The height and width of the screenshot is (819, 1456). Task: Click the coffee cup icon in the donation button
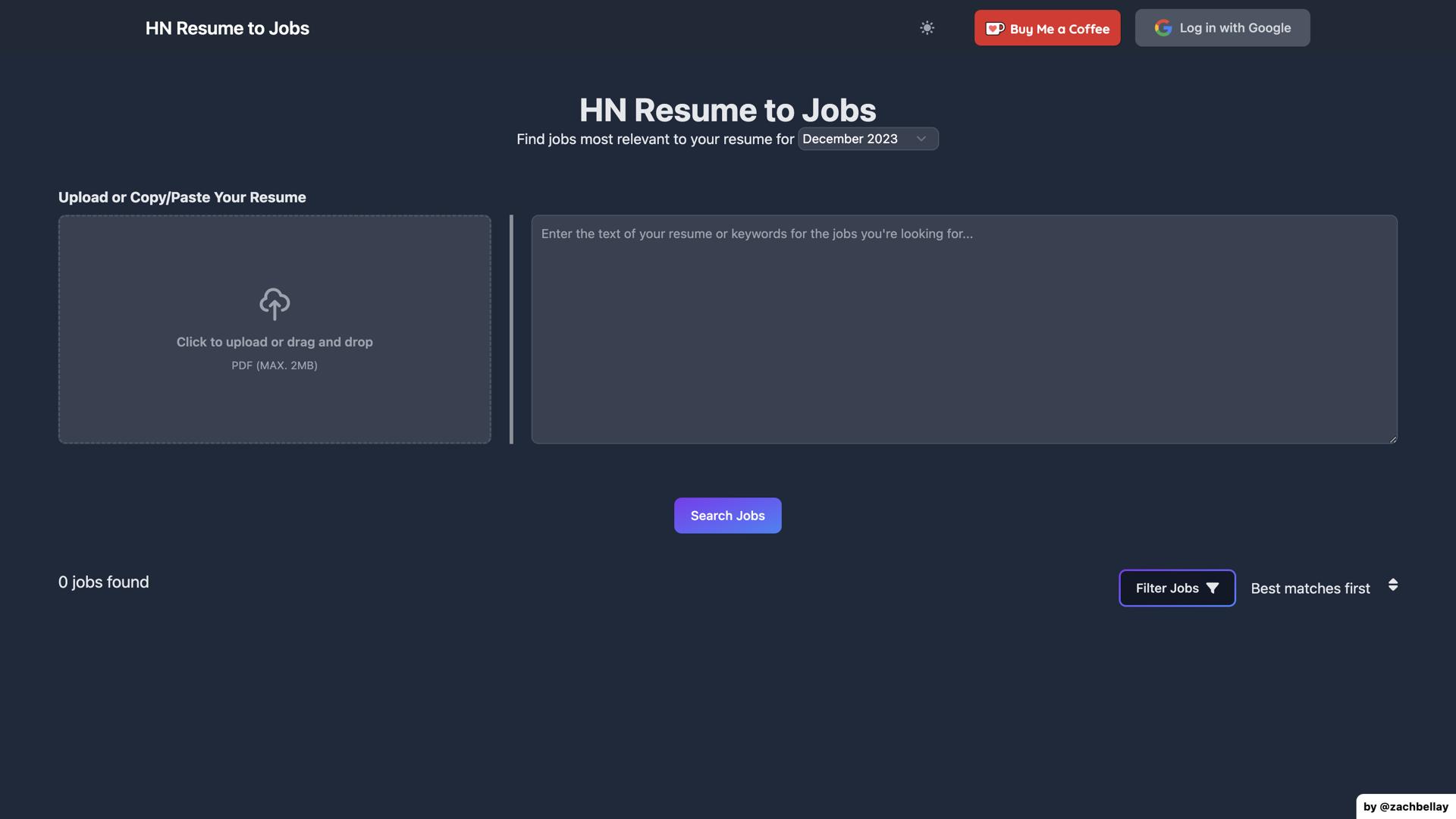tap(994, 27)
